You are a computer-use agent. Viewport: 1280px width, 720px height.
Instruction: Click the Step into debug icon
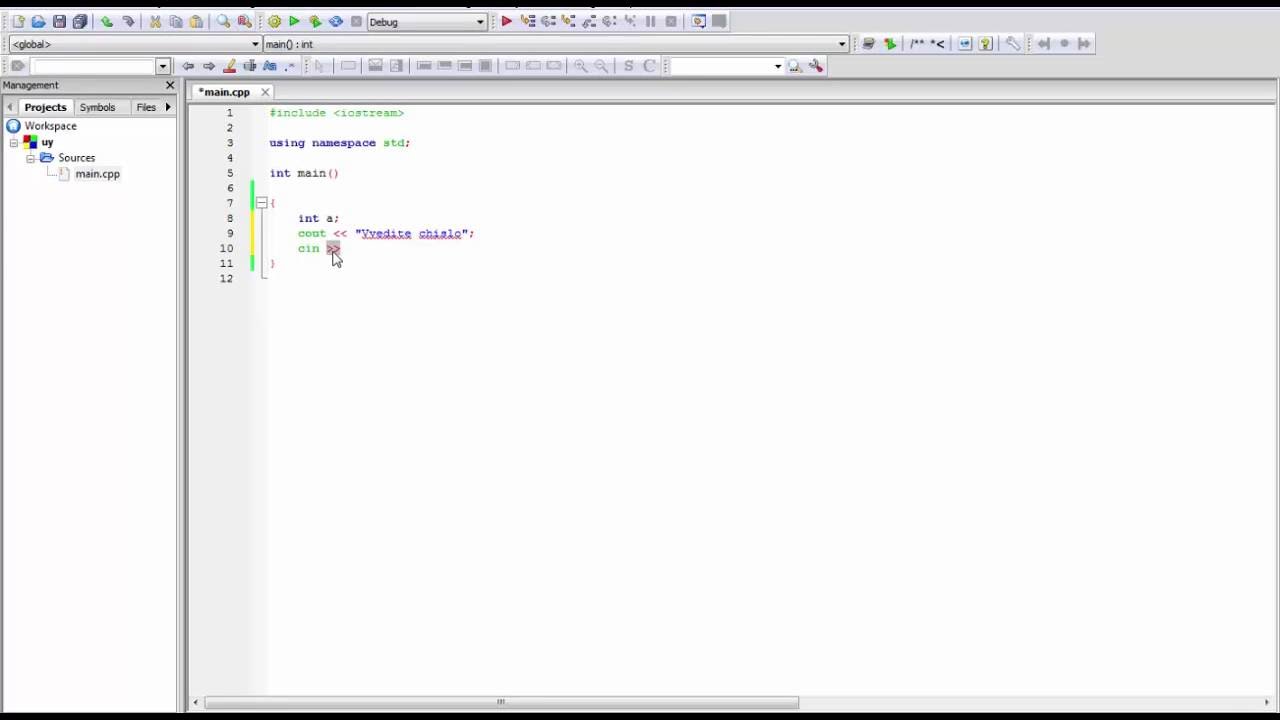(x=569, y=21)
